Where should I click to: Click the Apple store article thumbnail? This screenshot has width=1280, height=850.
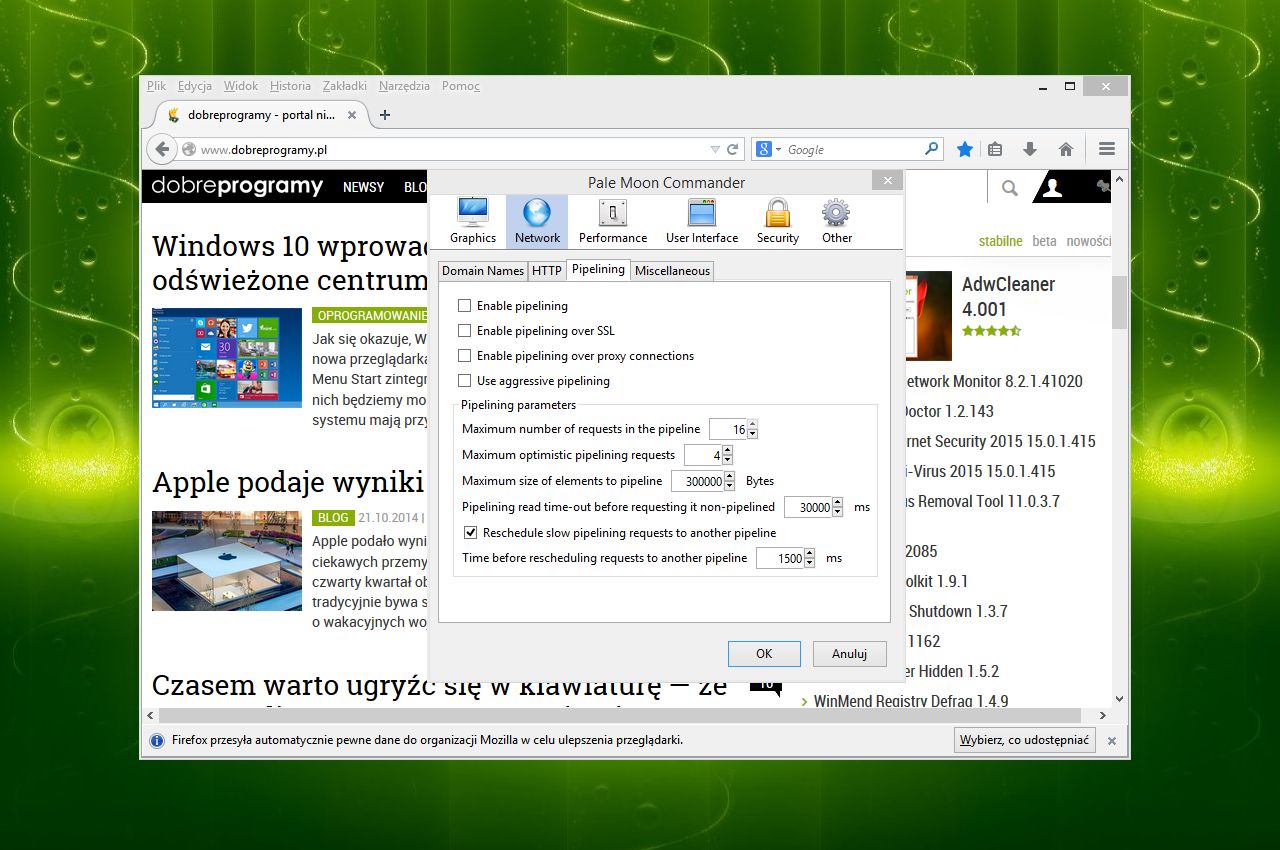(x=227, y=561)
